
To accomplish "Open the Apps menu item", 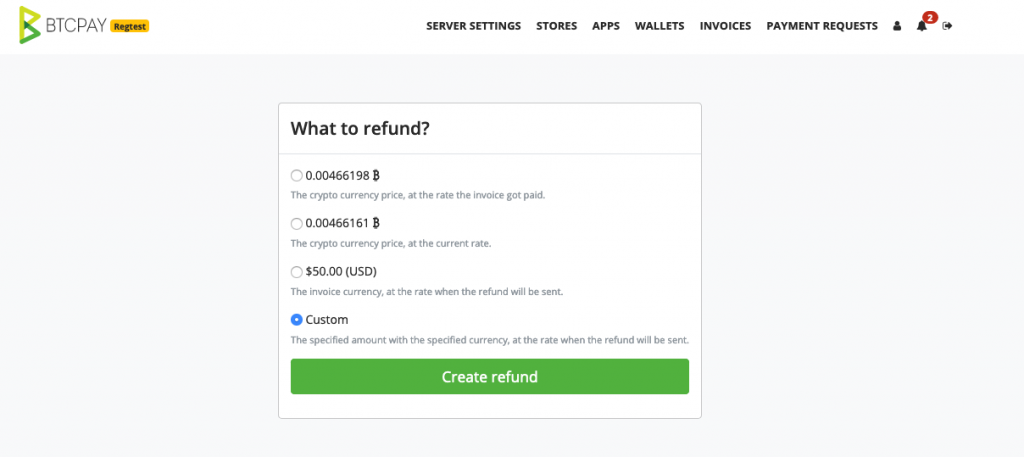I will [x=606, y=26].
